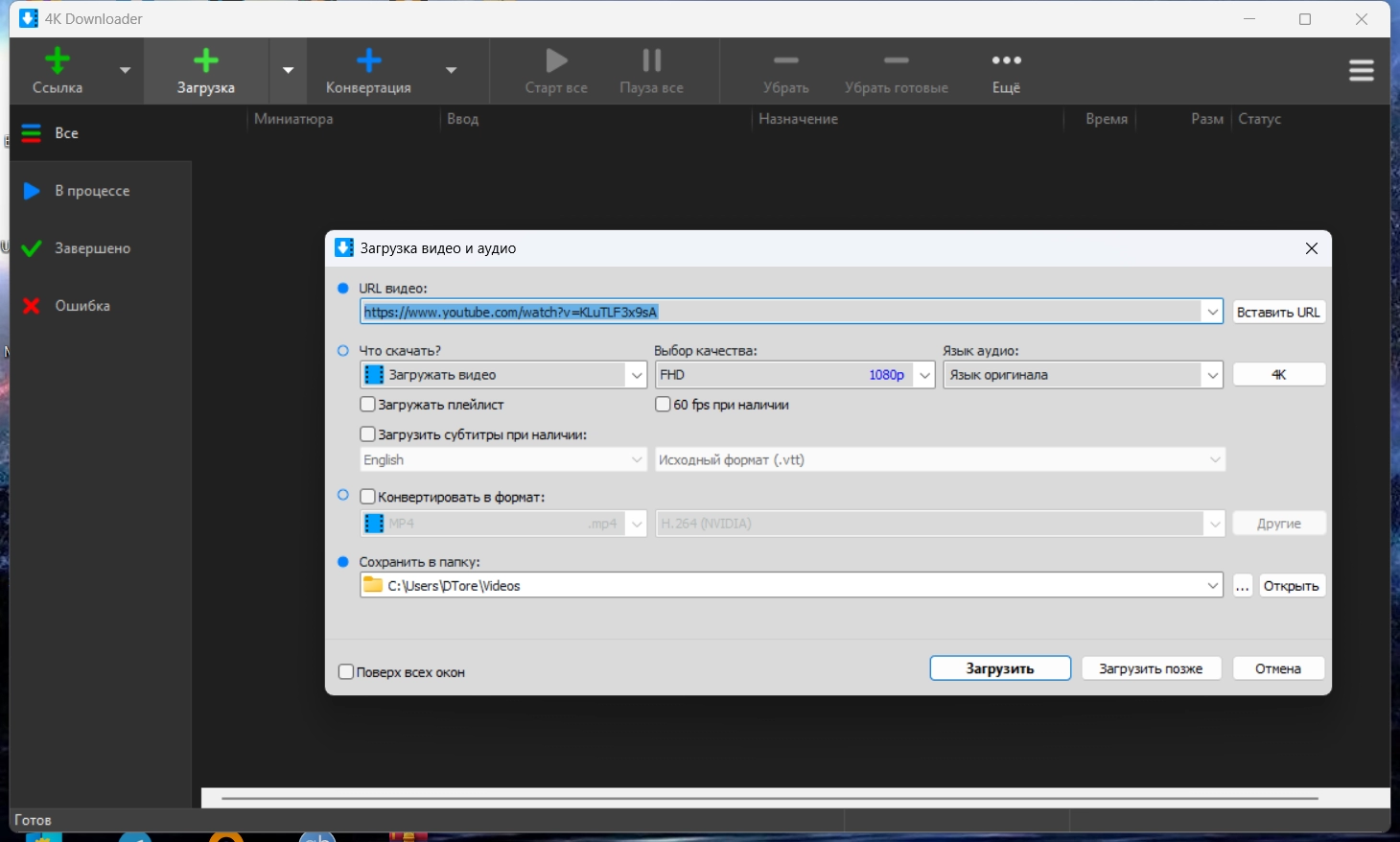Click the Готов status bar text
Image resolution: width=1400 pixels, height=842 pixels.
pos(33,820)
